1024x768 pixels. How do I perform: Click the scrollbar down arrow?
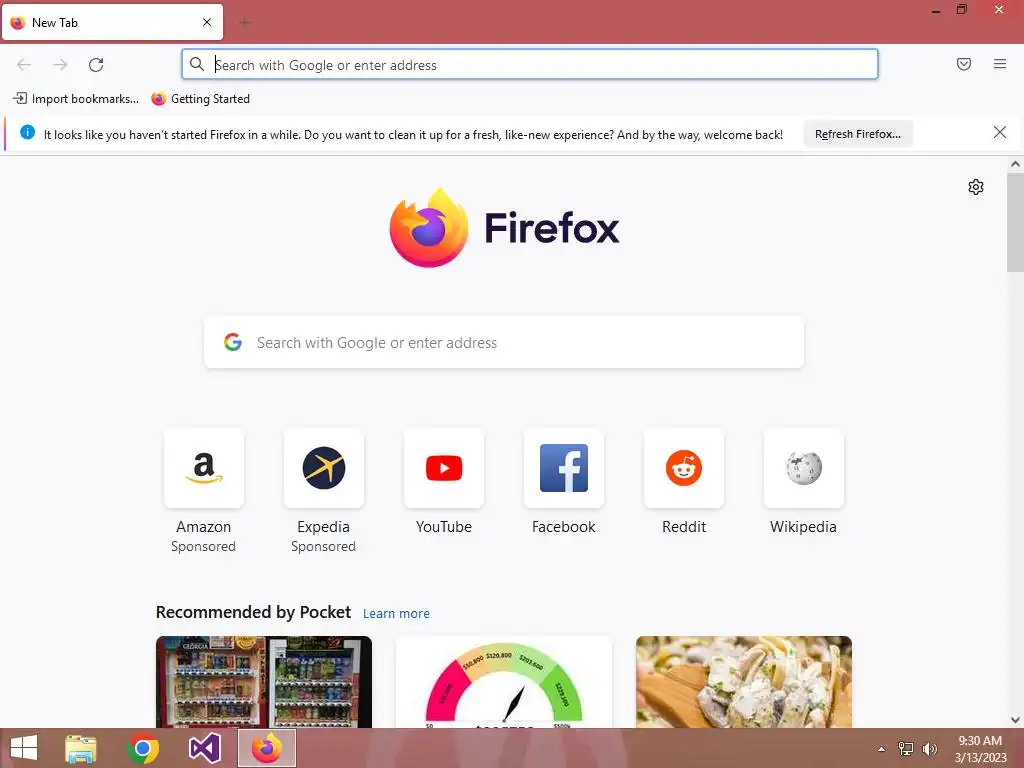[1015, 720]
